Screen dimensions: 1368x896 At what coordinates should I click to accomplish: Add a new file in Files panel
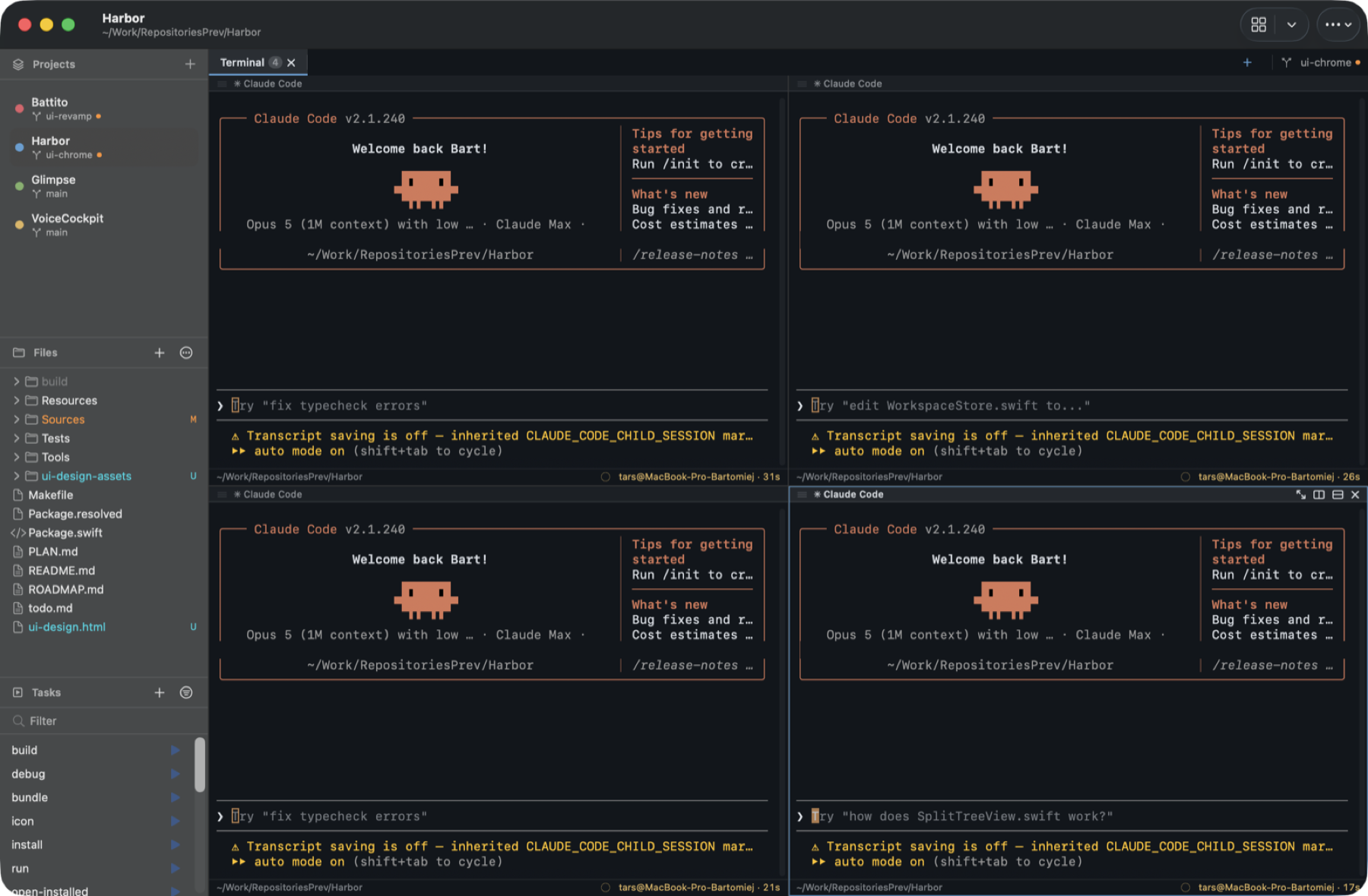click(160, 353)
